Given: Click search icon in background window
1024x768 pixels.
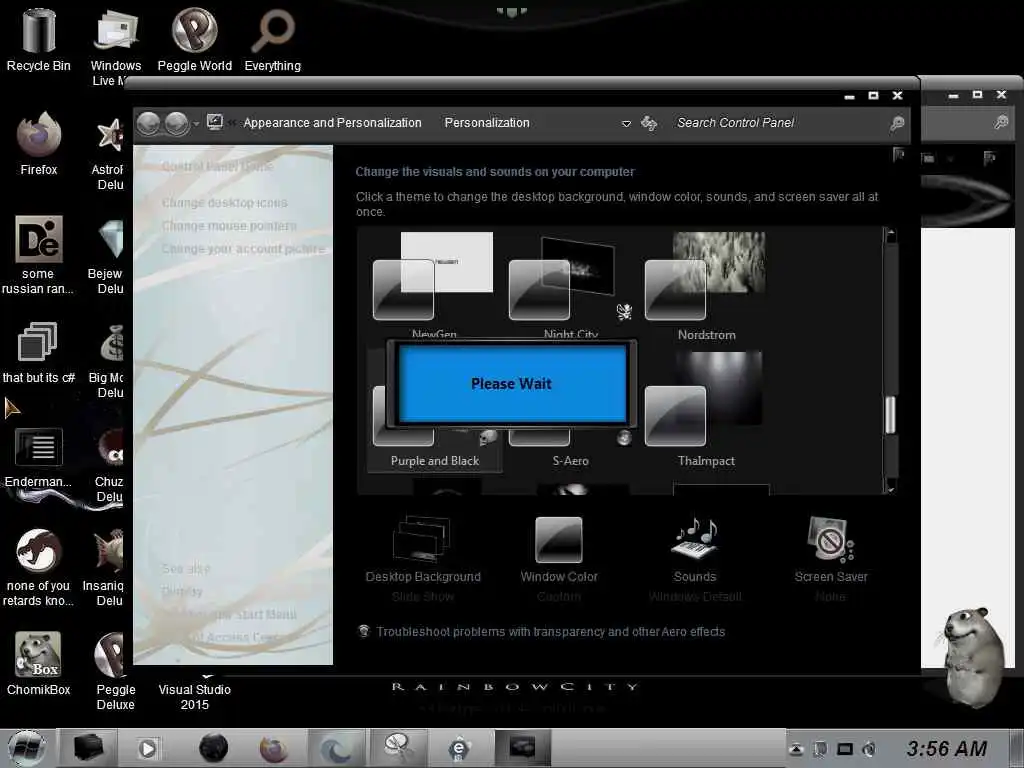Looking at the screenshot, I should coord(1001,123).
